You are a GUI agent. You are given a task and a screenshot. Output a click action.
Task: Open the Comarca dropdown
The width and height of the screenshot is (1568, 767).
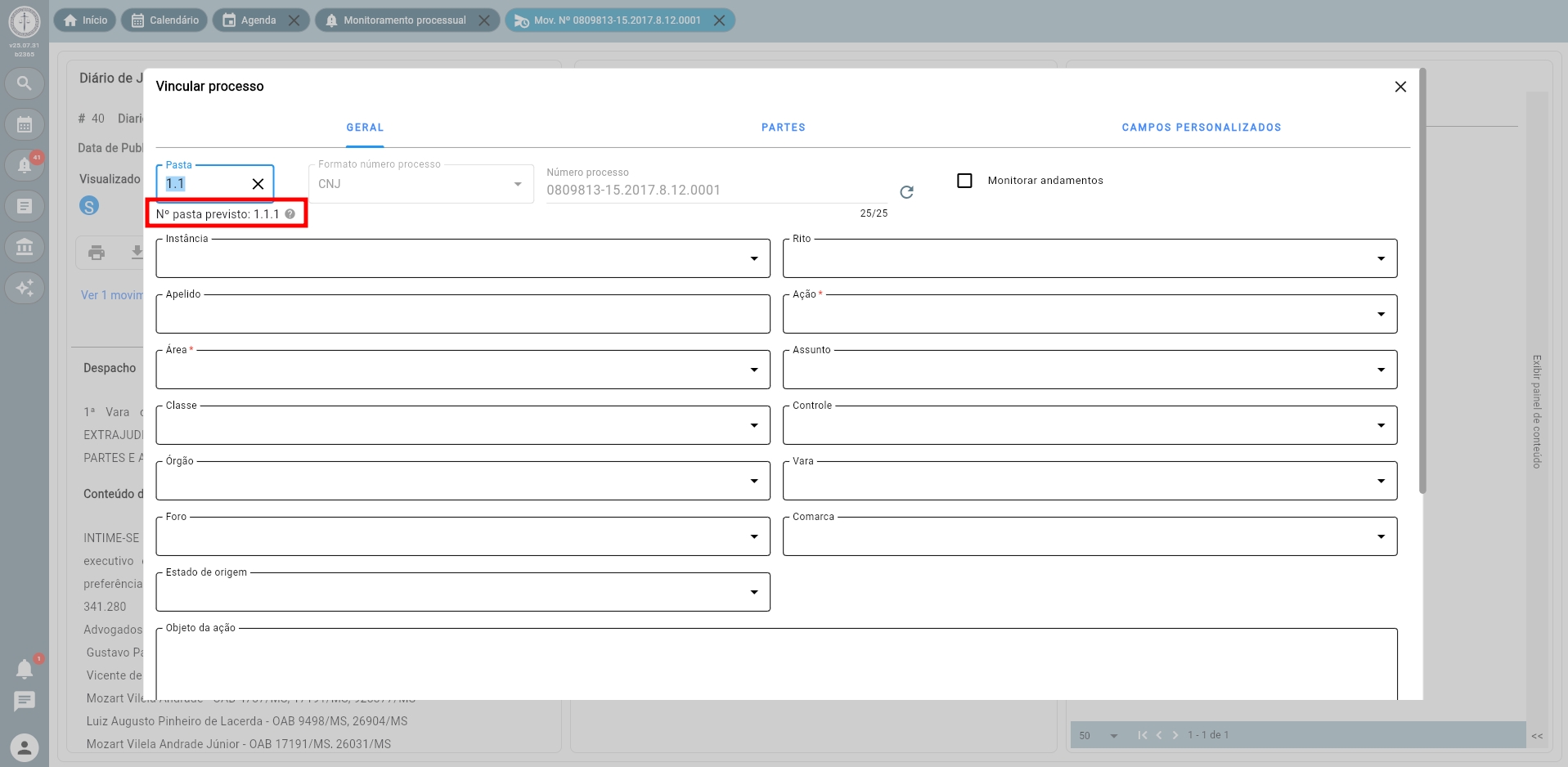(x=1381, y=537)
